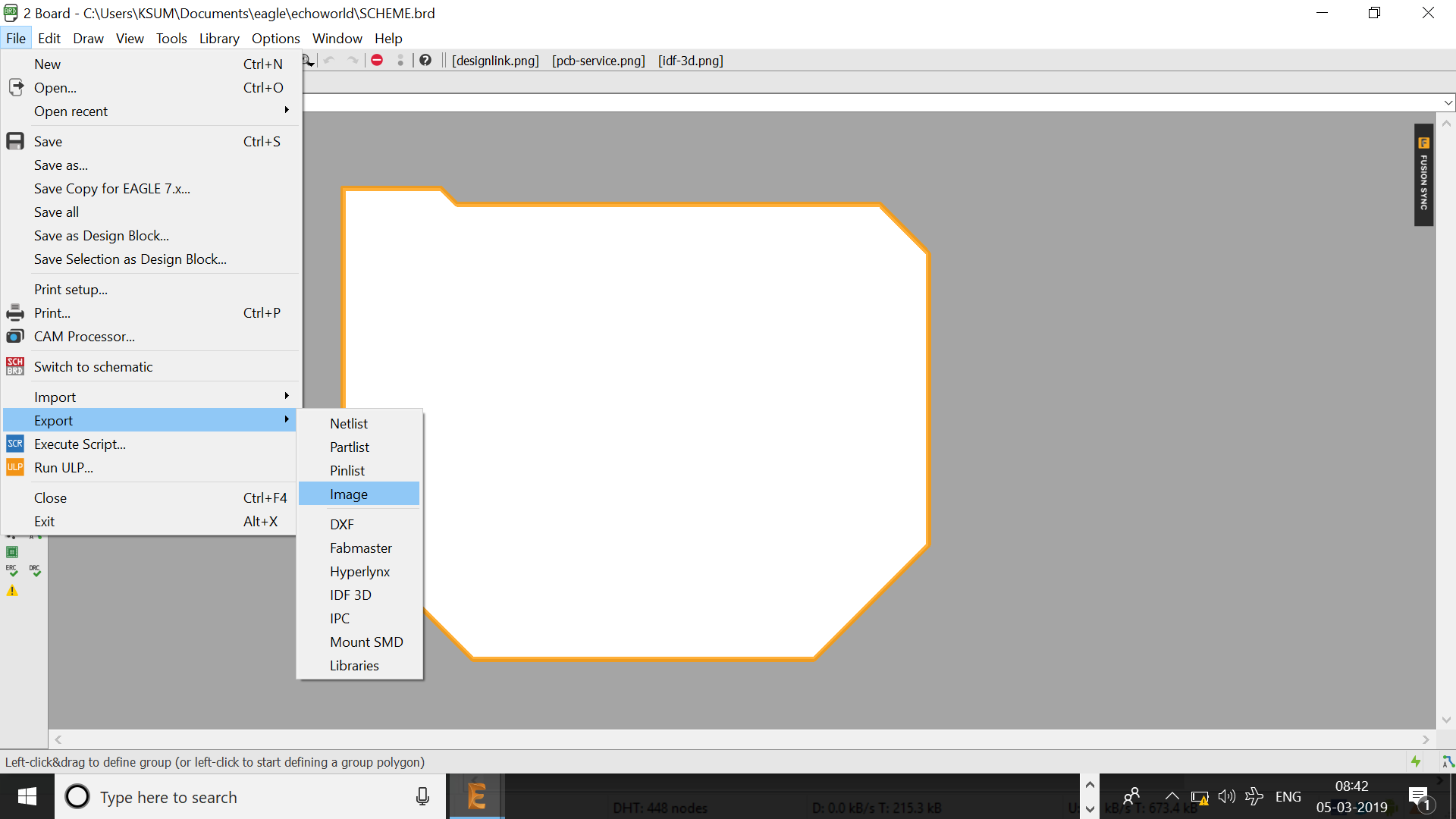Select Export DXF option
This screenshot has height=819, width=1456.
coord(342,525)
